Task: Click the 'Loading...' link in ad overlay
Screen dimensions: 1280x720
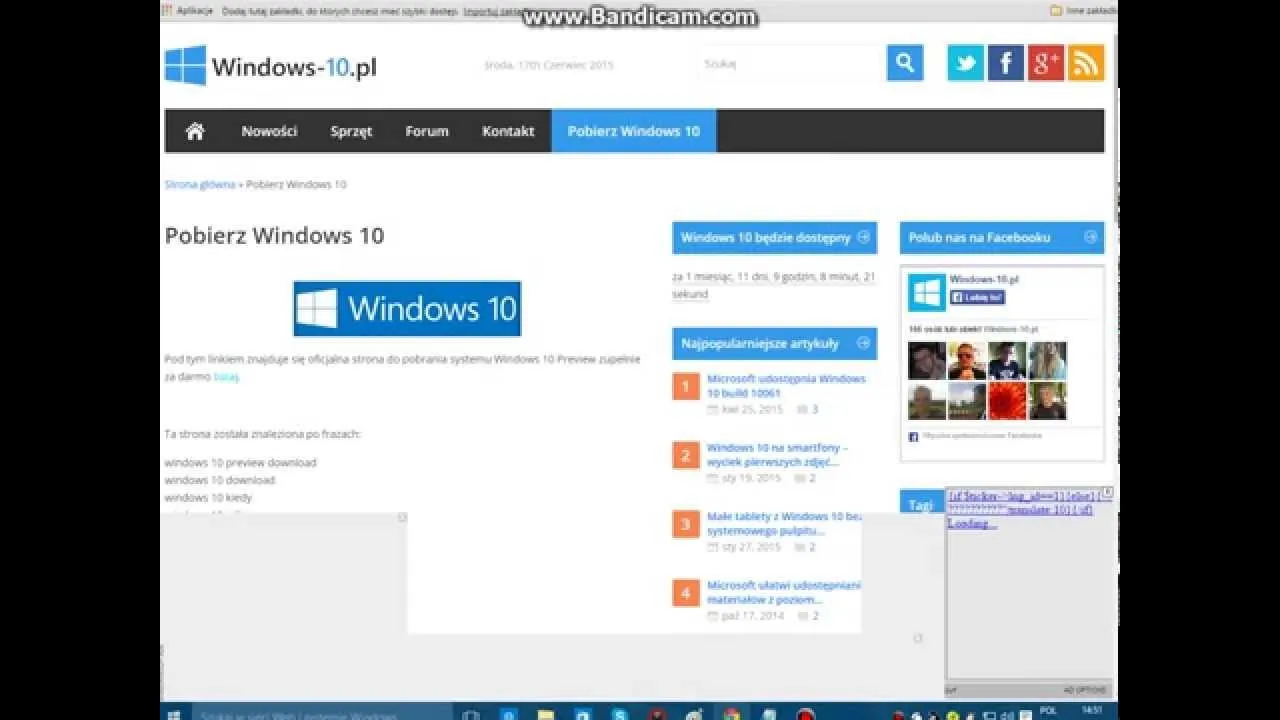Action: [x=972, y=523]
